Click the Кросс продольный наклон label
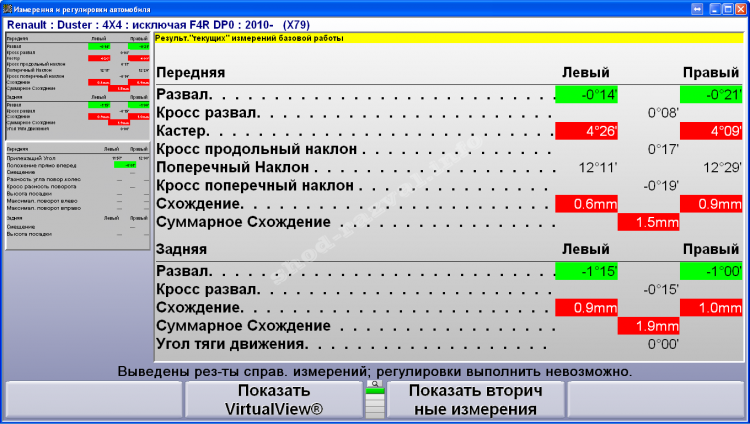The height and width of the screenshot is (424, 750). click(x=256, y=149)
